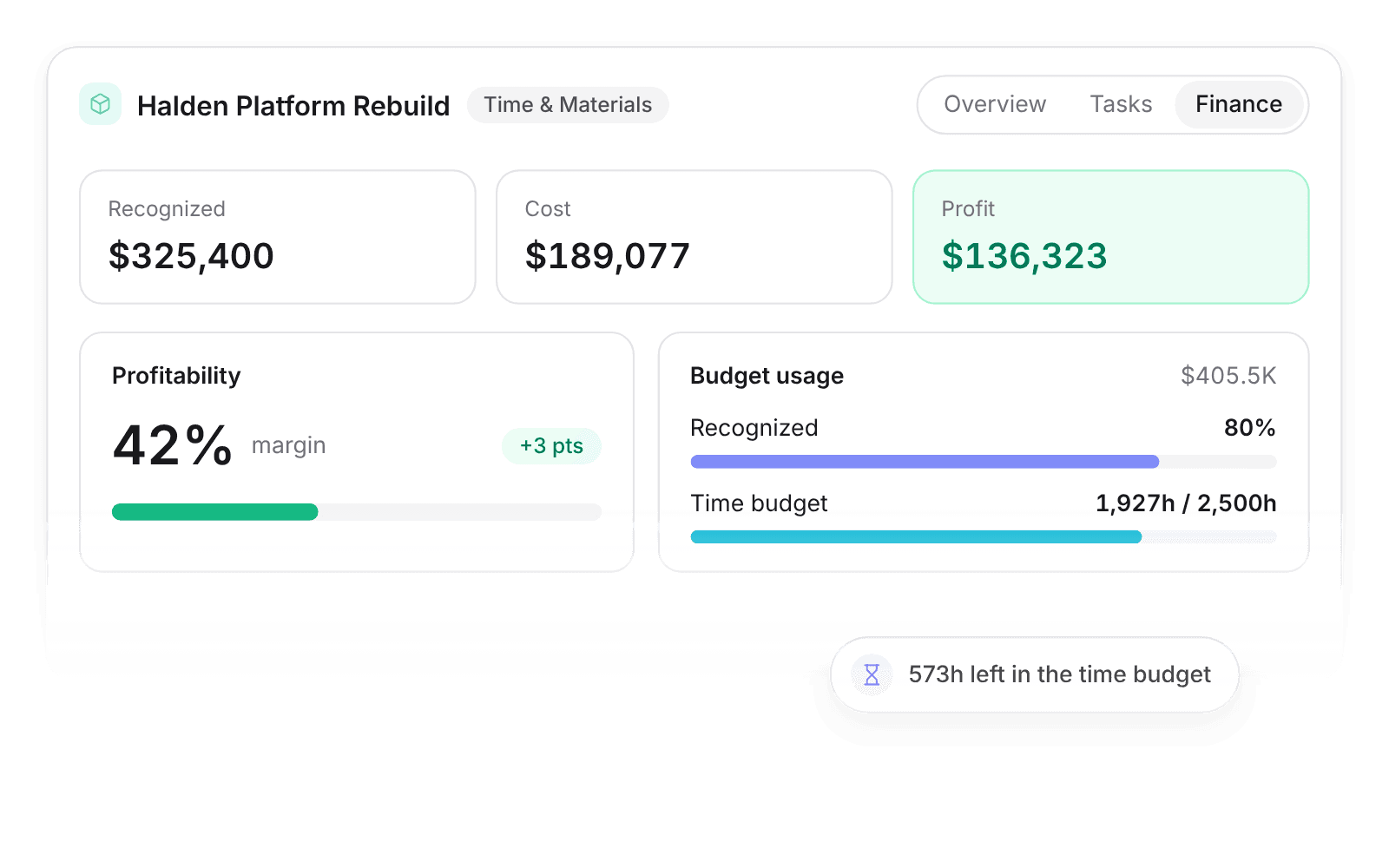Click the Halden Platform Rebuild project title
The height and width of the screenshot is (868, 1389).
pos(293,106)
